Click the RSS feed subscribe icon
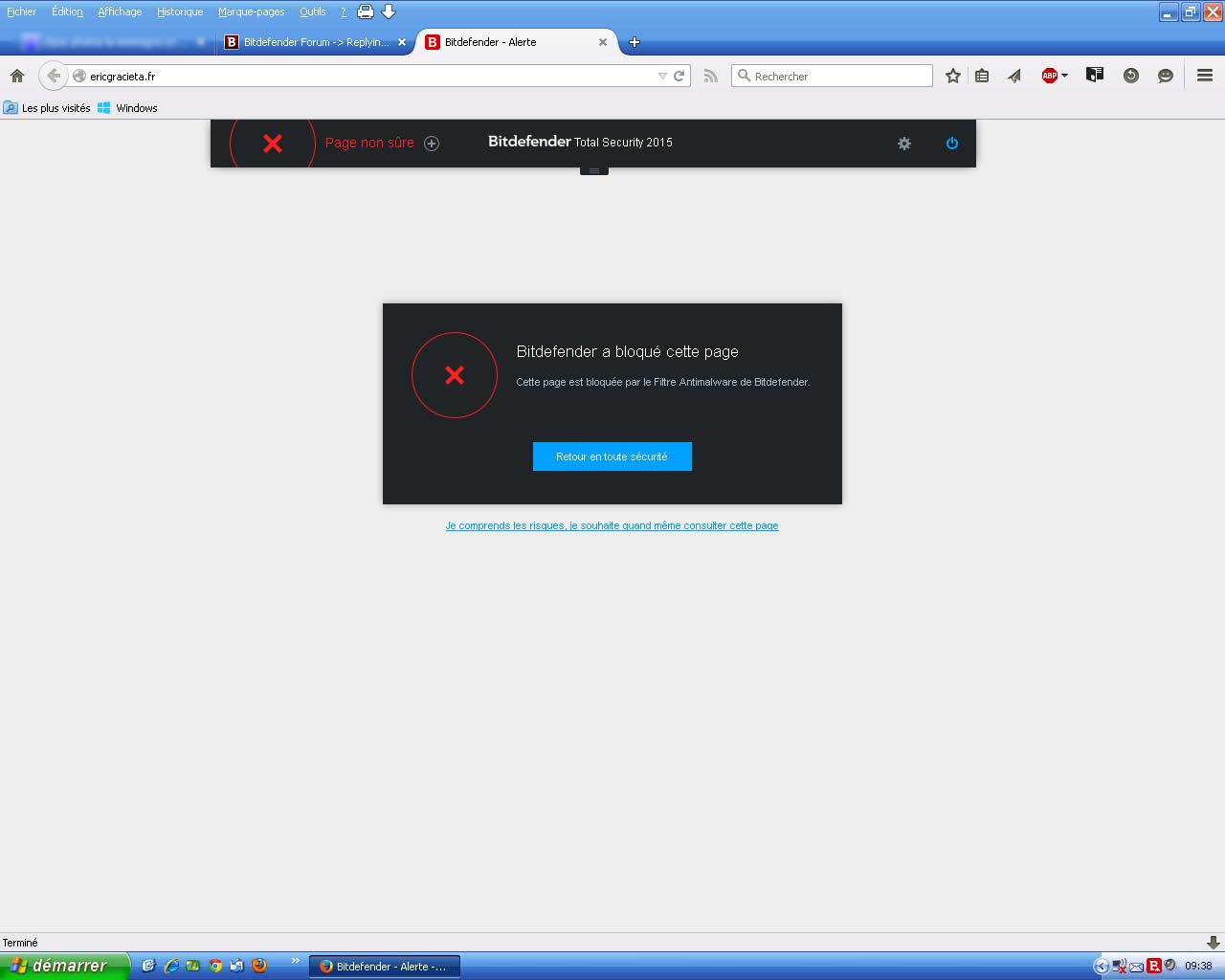Viewport: 1225px width, 980px height. click(710, 76)
